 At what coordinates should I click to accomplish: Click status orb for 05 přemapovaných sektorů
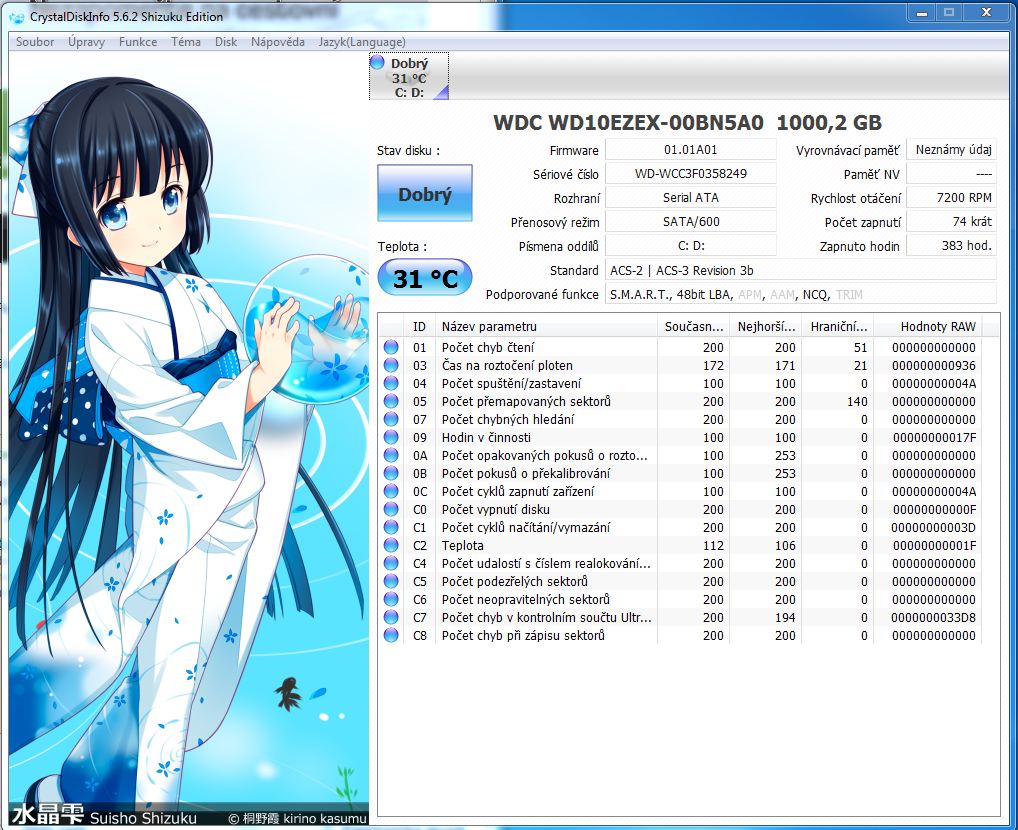click(x=391, y=401)
